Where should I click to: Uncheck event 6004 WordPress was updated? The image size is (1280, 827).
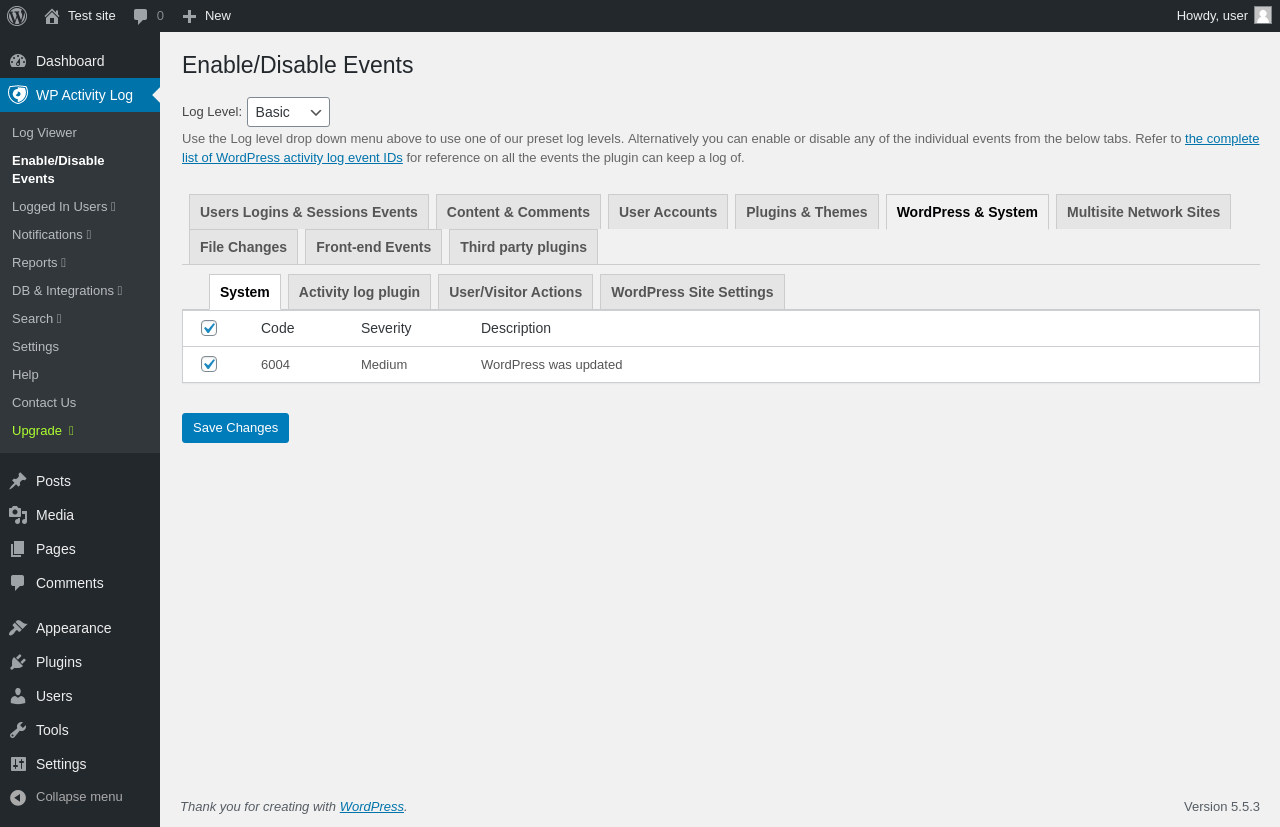tap(209, 364)
